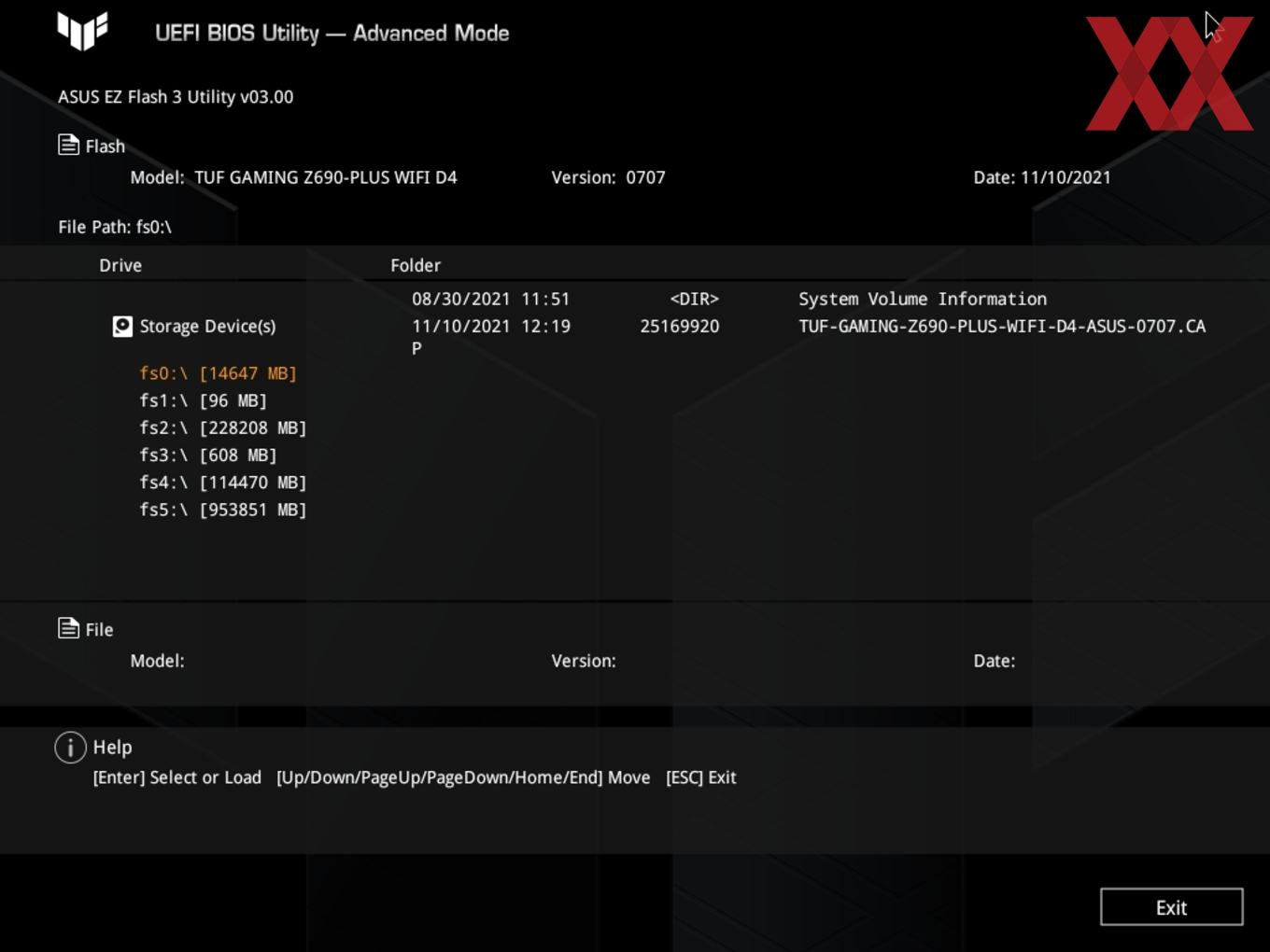This screenshot has height=952, width=1270.
Task: Select drive fs5:\ [953851 MB]
Action: pos(222,510)
